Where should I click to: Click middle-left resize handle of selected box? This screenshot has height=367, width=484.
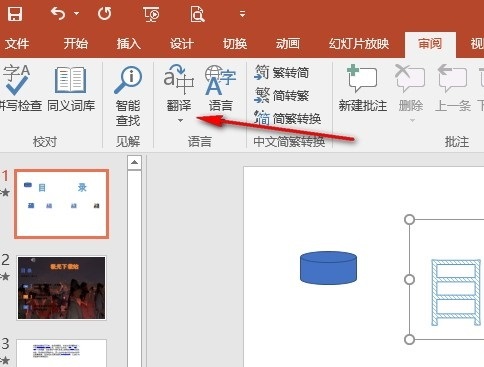[409, 279]
